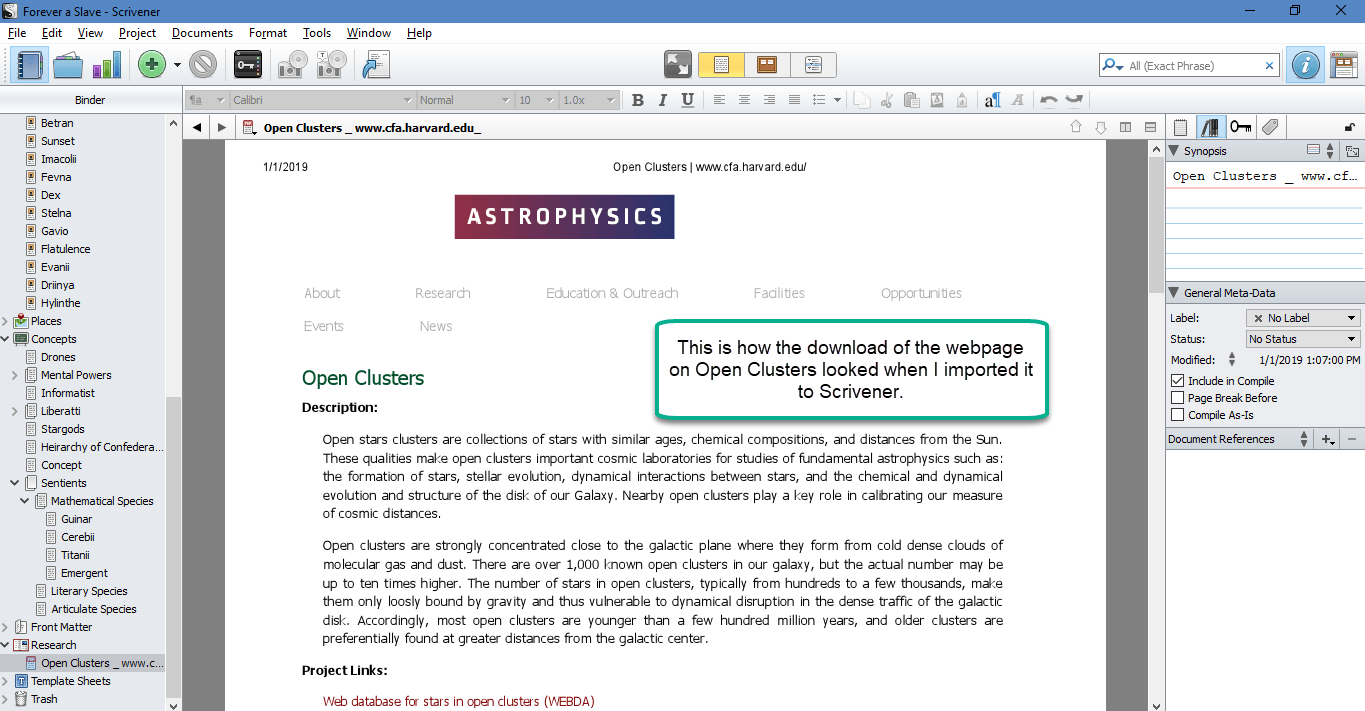Open the Format menu
Screen dimensions: 1365x711
268,33
